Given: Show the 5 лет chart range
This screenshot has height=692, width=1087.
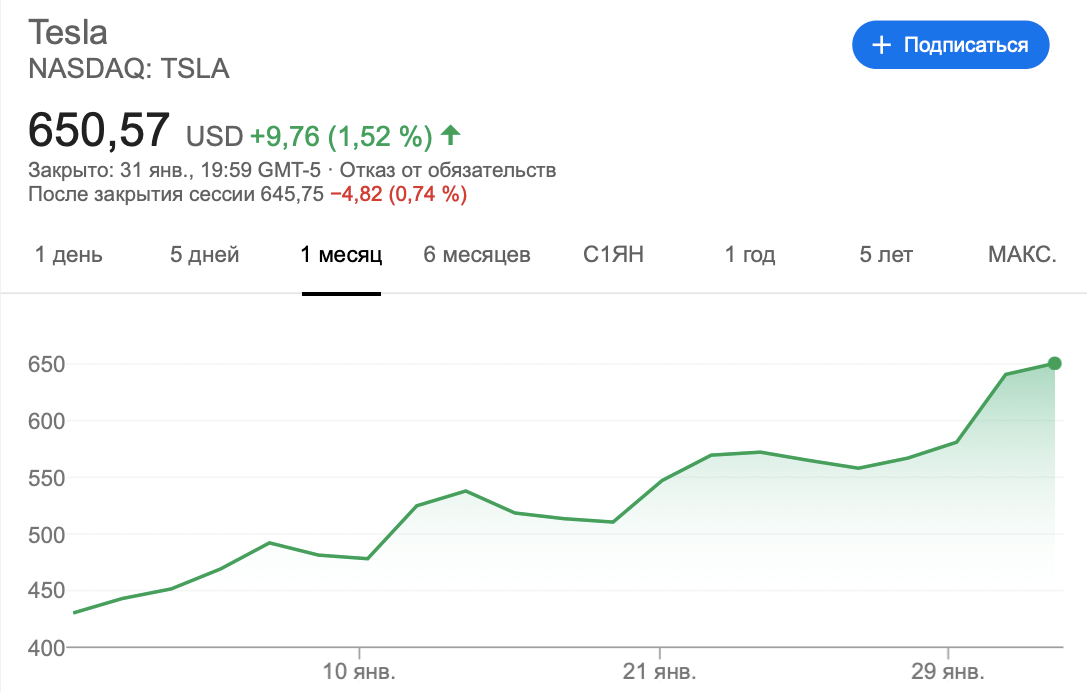Looking at the screenshot, I should pyautogui.click(x=886, y=254).
